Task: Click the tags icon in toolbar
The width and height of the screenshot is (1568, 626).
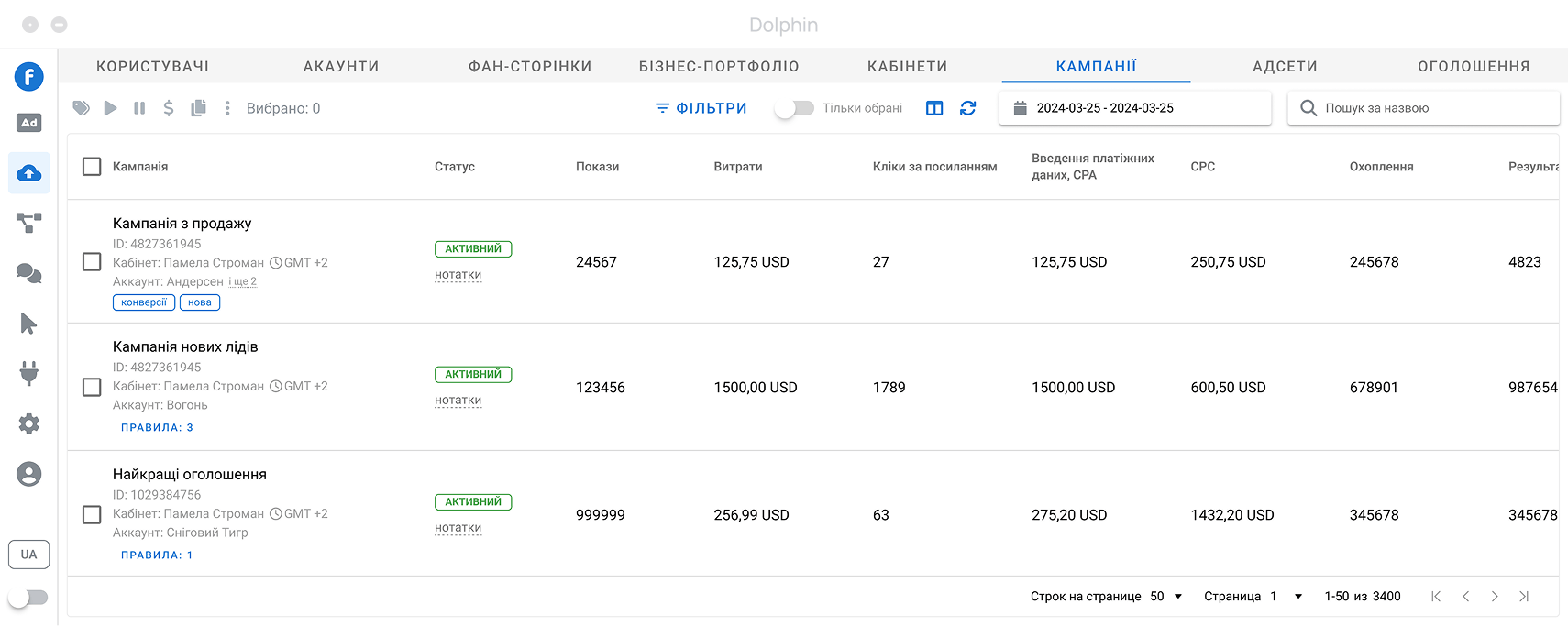Action: pyautogui.click(x=82, y=108)
